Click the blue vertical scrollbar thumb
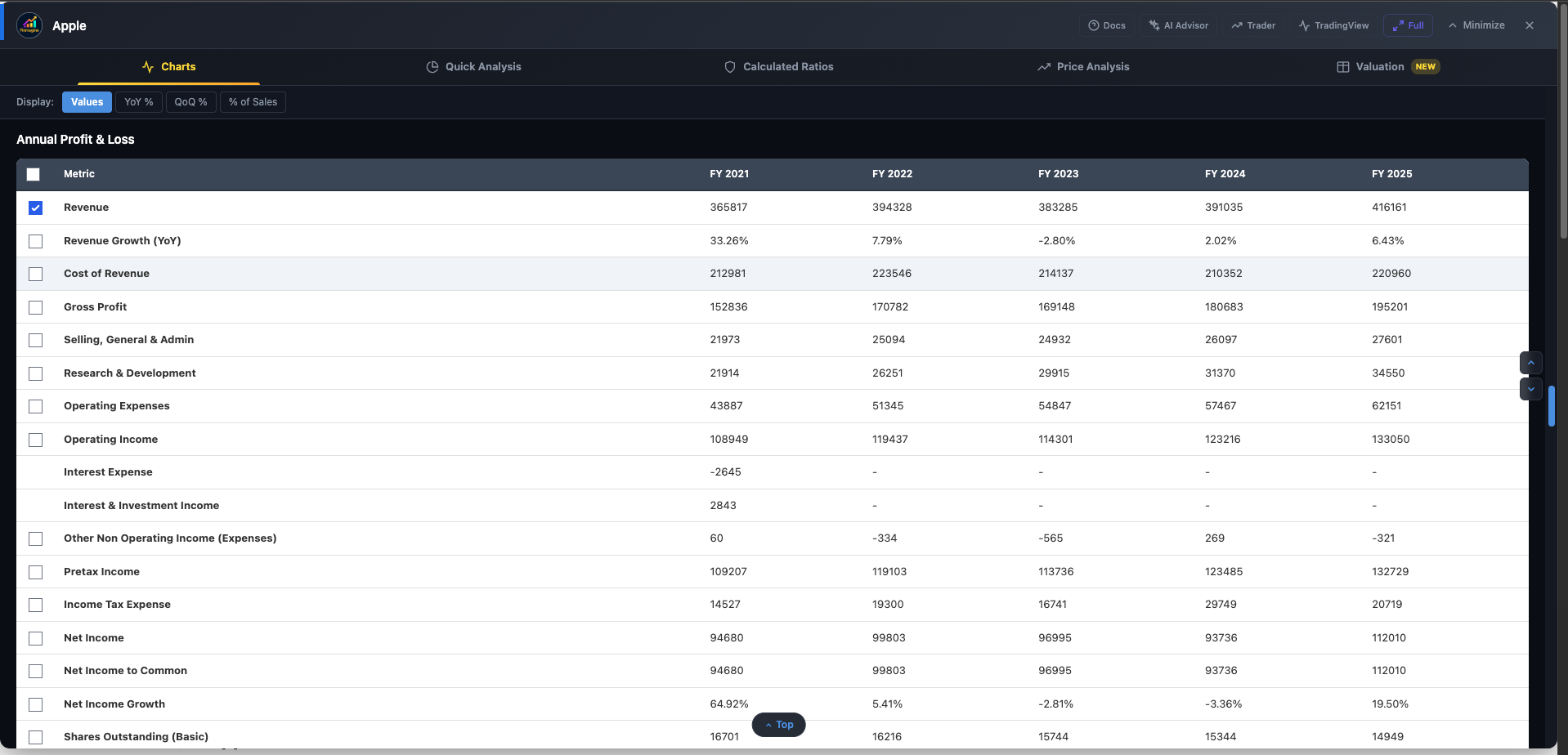Viewport: 1568px width, 755px height. point(1551,406)
